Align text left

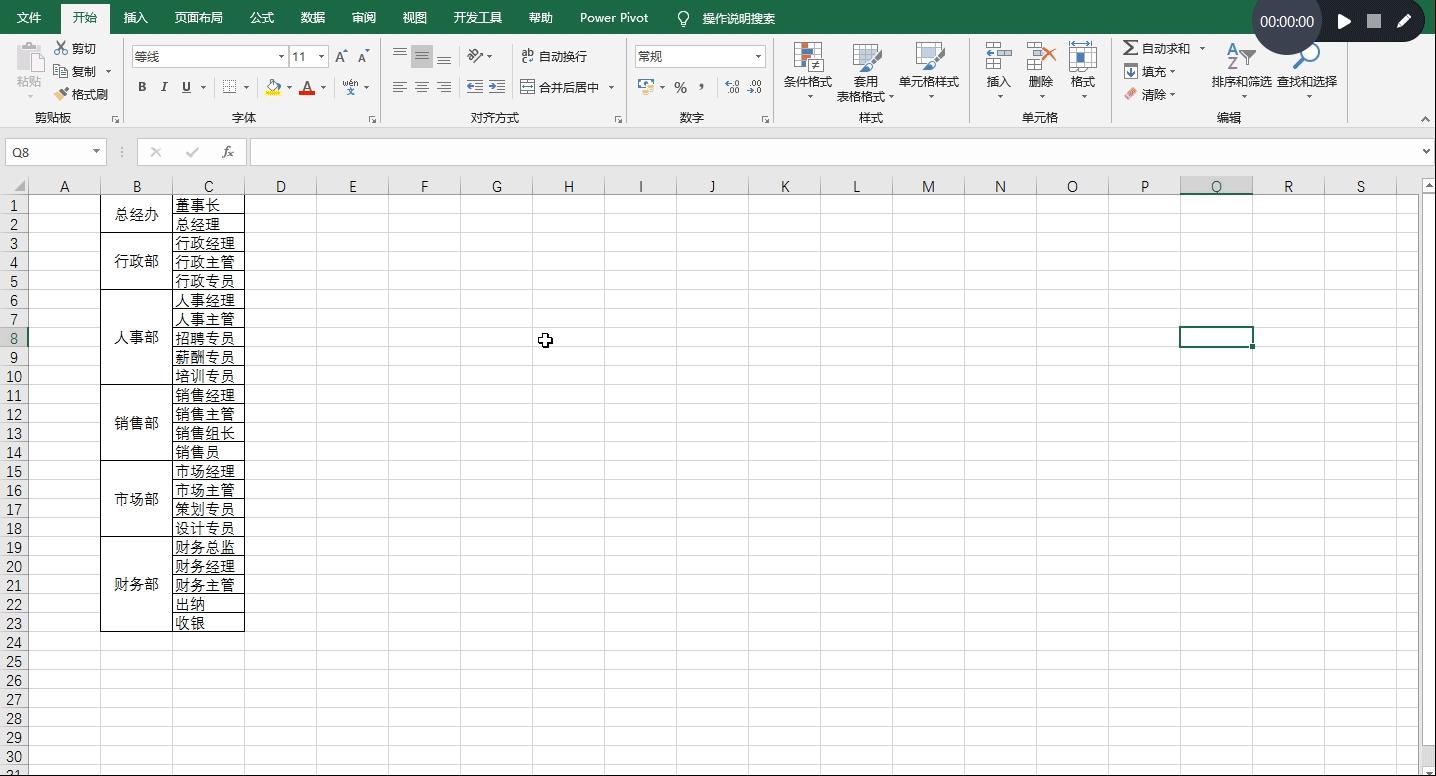click(400, 87)
